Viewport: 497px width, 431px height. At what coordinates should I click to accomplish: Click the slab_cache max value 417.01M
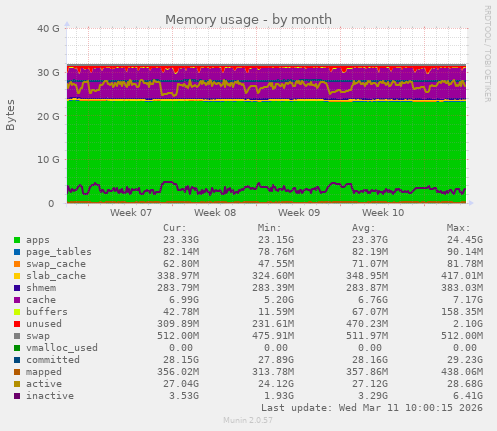tap(462, 276)
